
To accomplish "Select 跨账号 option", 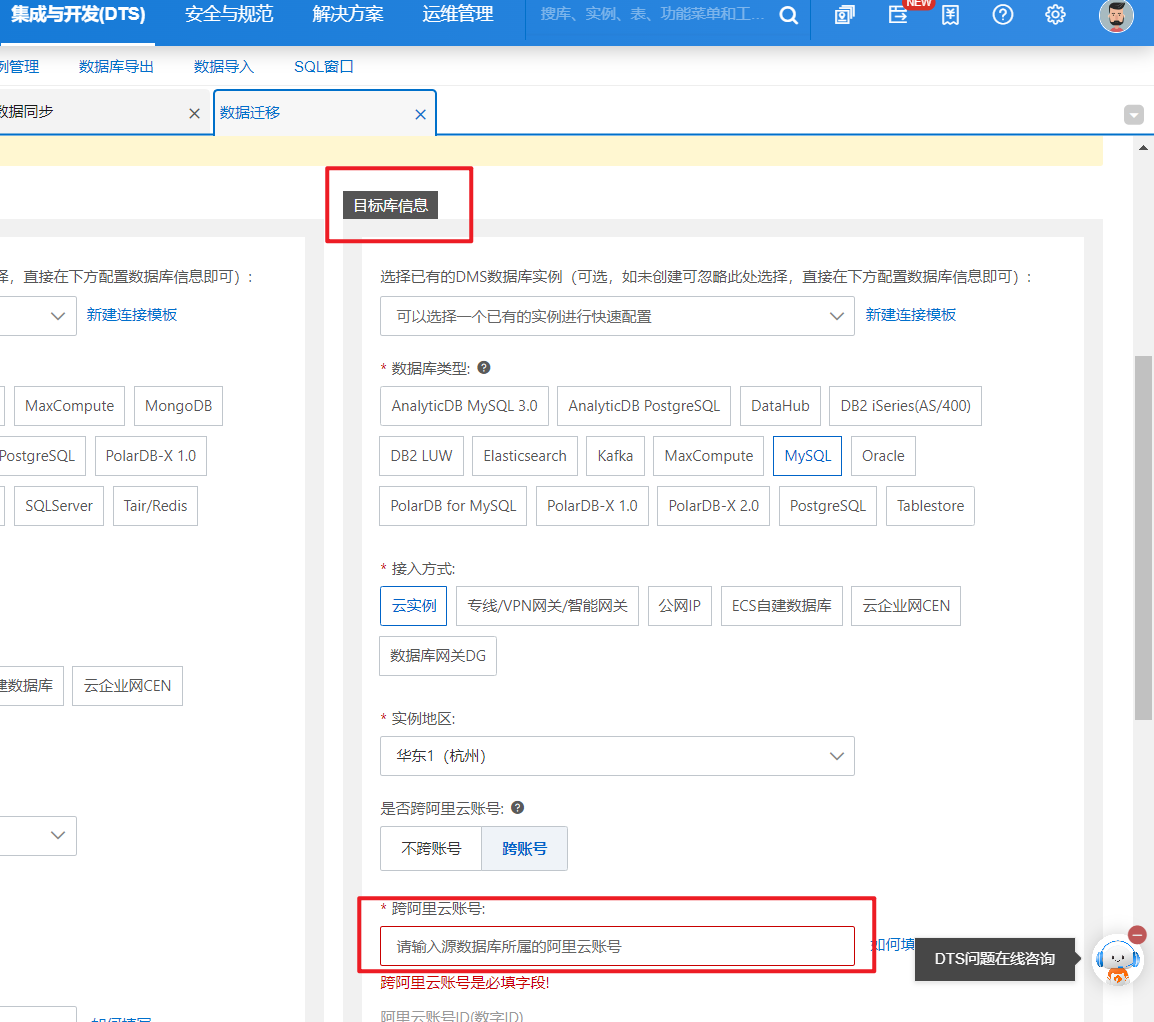I will pos(524,848).
